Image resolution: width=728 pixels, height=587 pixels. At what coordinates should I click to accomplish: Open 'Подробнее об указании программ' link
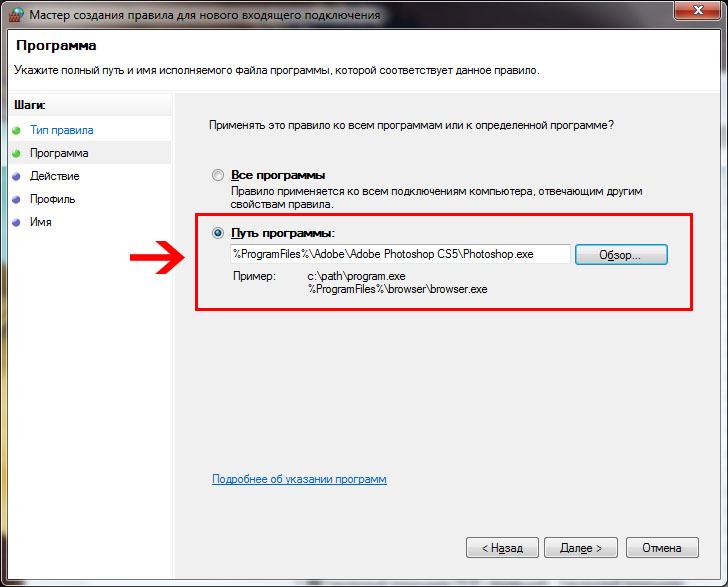pyautogui.click(x=299, y=479)
